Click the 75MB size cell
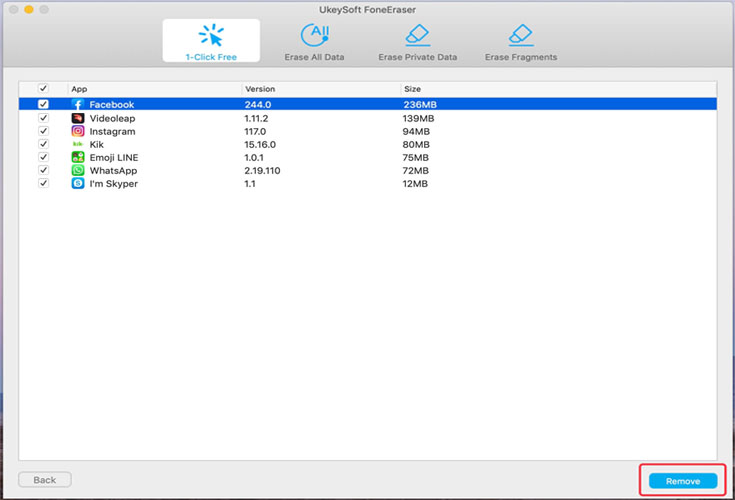 tap(416, 158)
